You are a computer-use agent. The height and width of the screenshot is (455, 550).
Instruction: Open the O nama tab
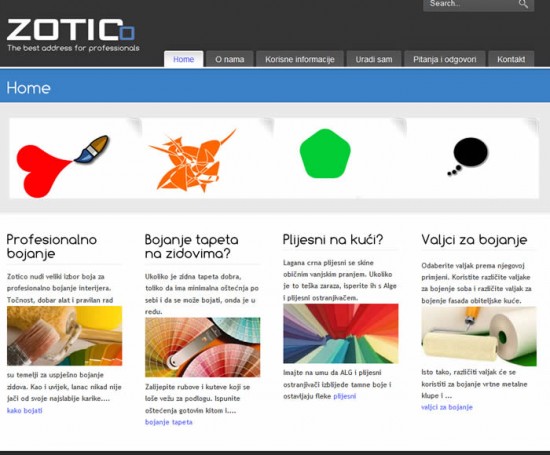[x=230, y=59]
